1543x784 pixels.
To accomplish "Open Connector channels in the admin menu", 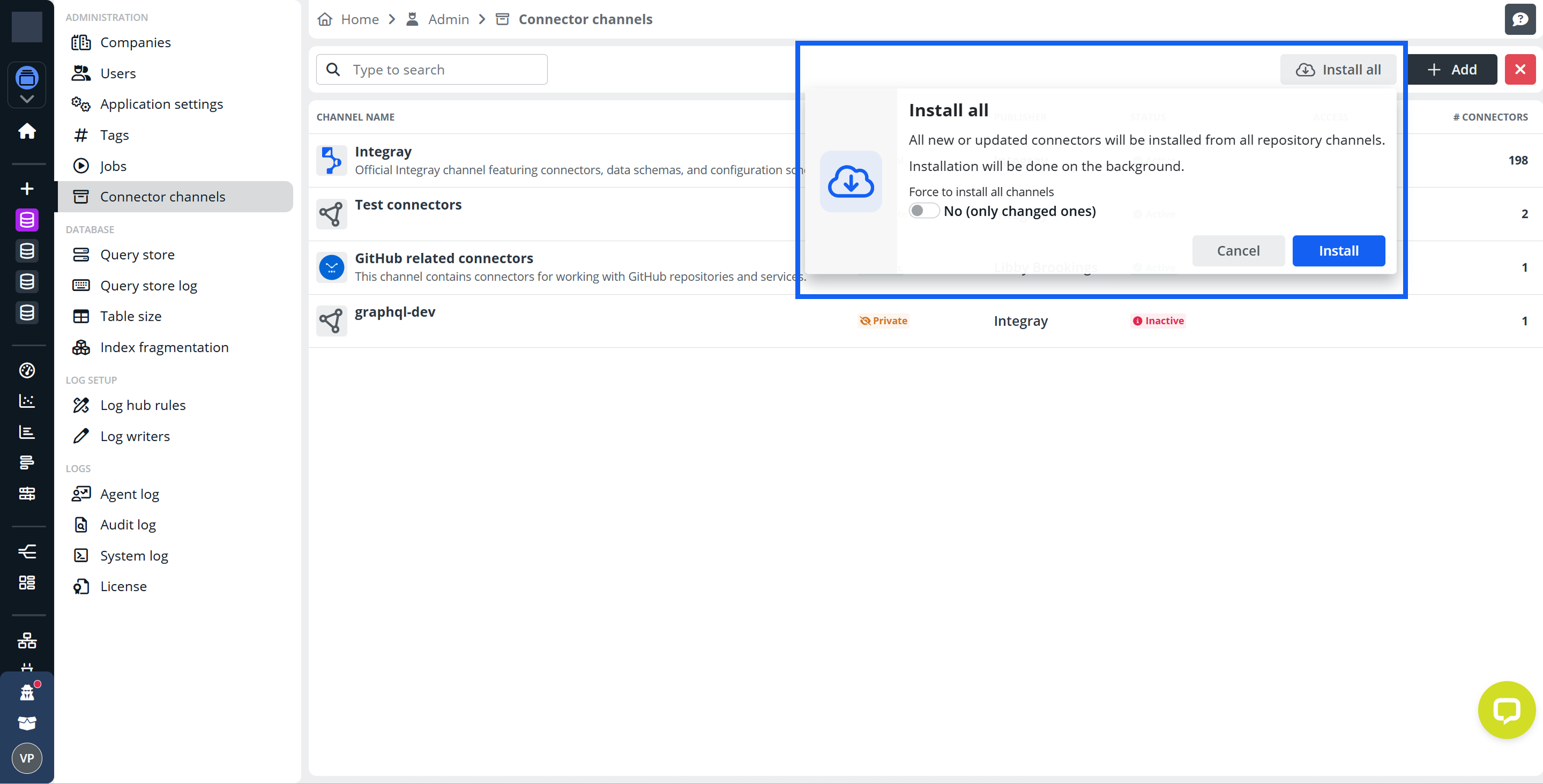I will tap(163, 197).
